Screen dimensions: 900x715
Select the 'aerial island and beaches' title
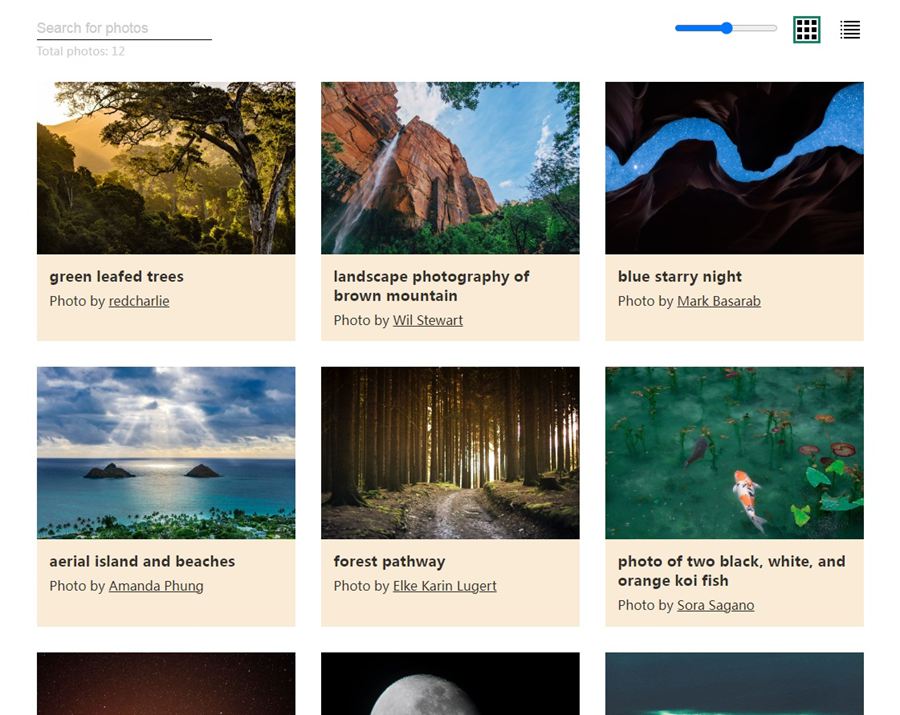142,562
